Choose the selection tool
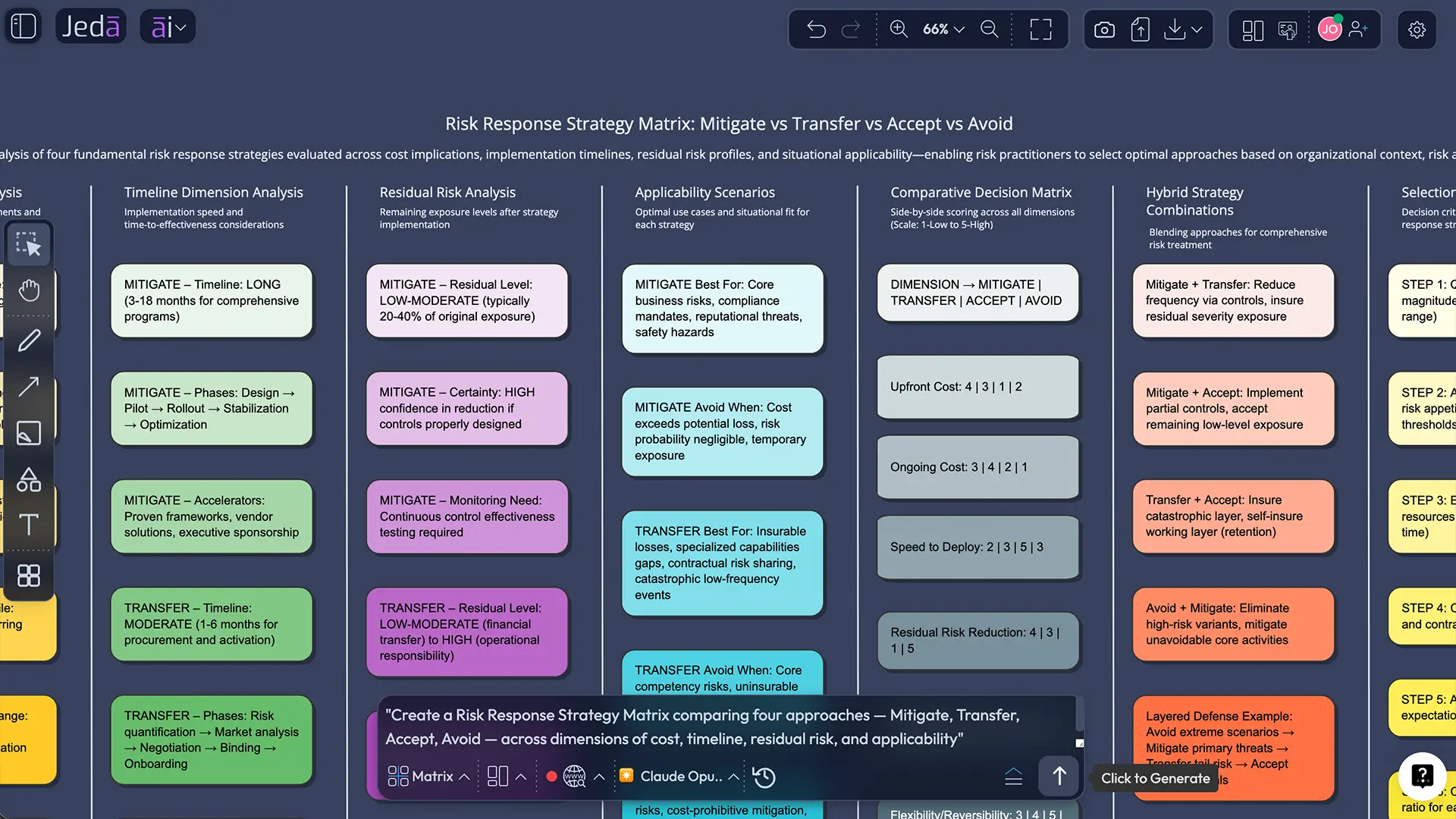Viewport: 1456px width, 819px height. pos(29,244)
